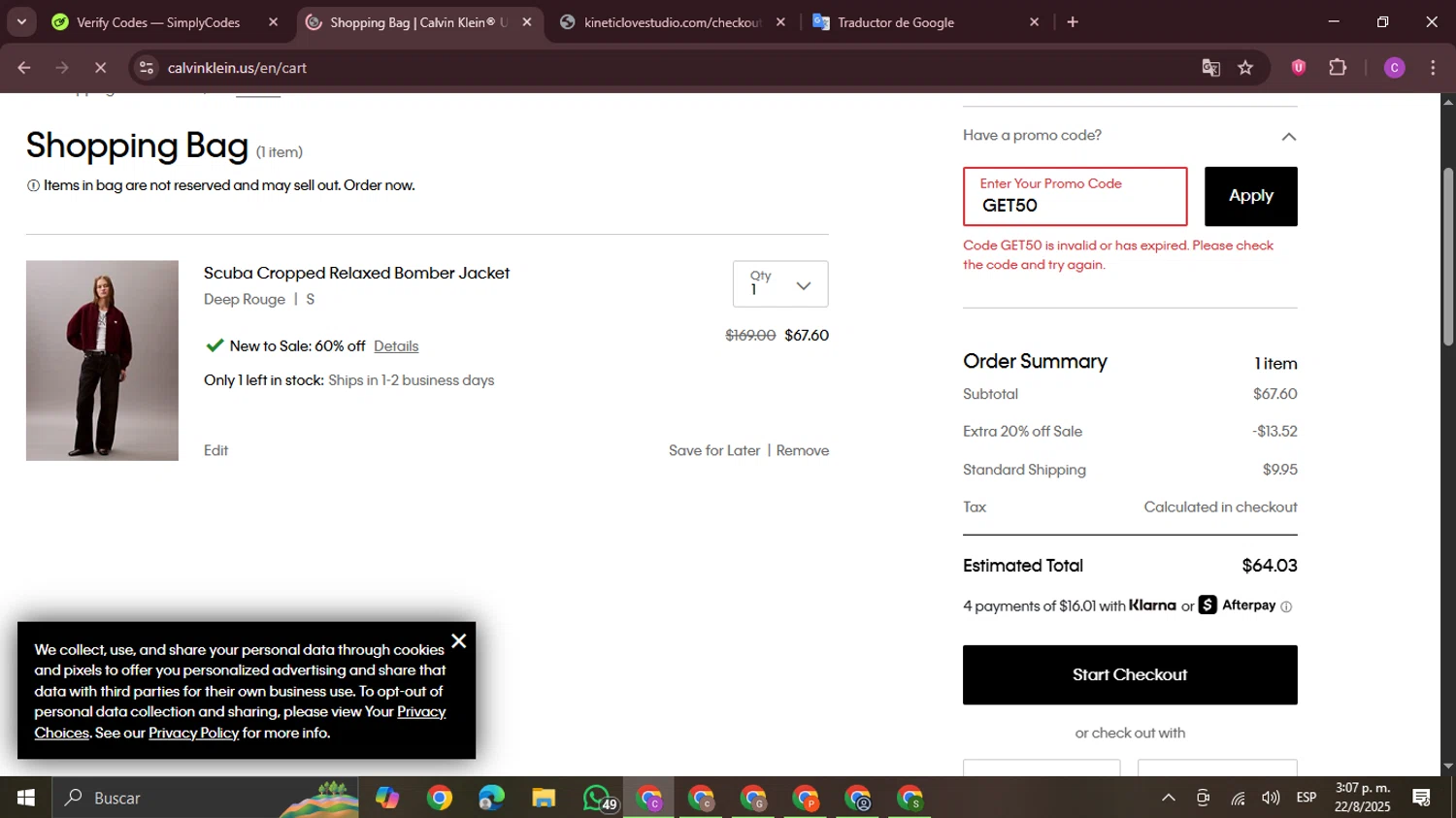1456x818 pixels.
Task: Bookmark this page with star icon
Action: coord(1245,68)
